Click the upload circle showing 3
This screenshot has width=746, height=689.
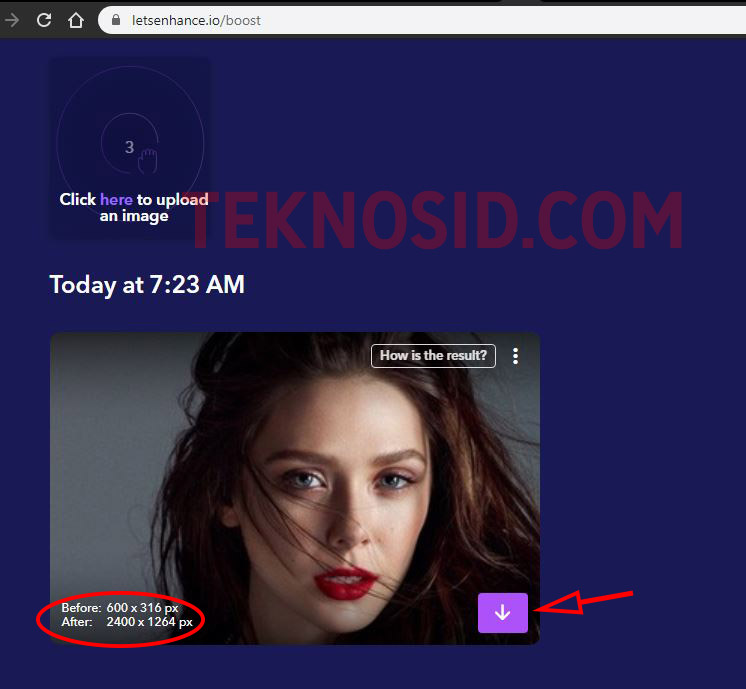(129, 144)
